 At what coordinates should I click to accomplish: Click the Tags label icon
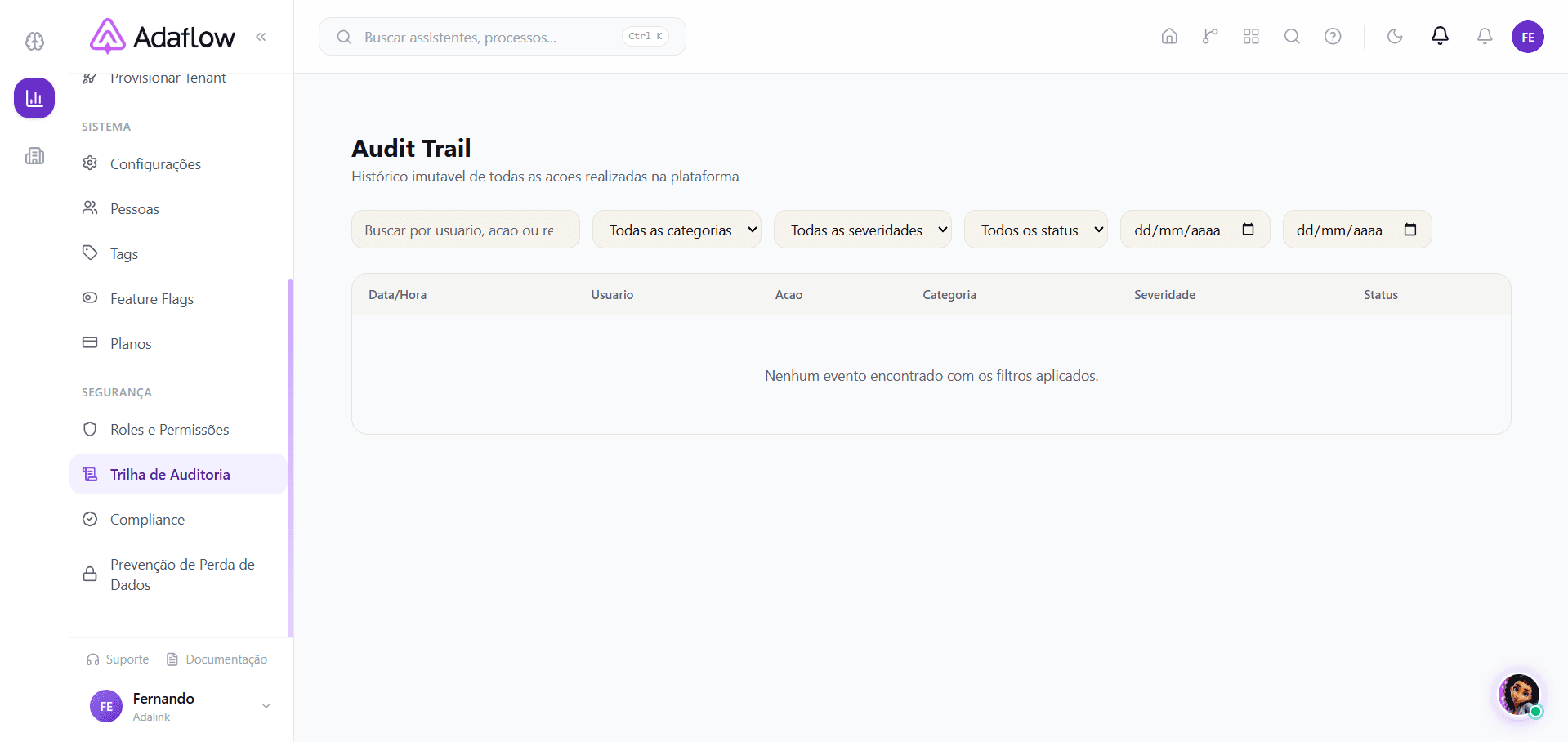90,253
